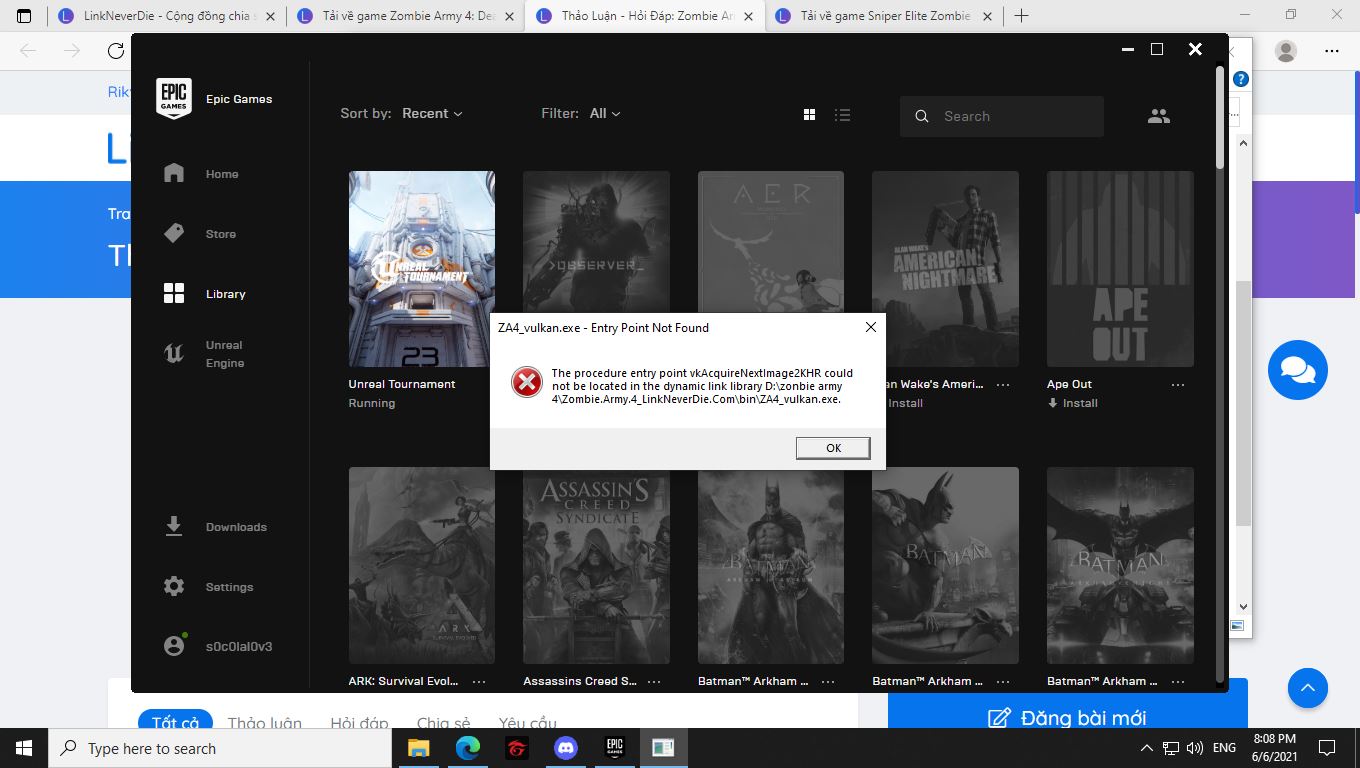The image size is (1360, 768).
Task: Close the Entry Point Not Found dialog
Action: tap(870, 327)
